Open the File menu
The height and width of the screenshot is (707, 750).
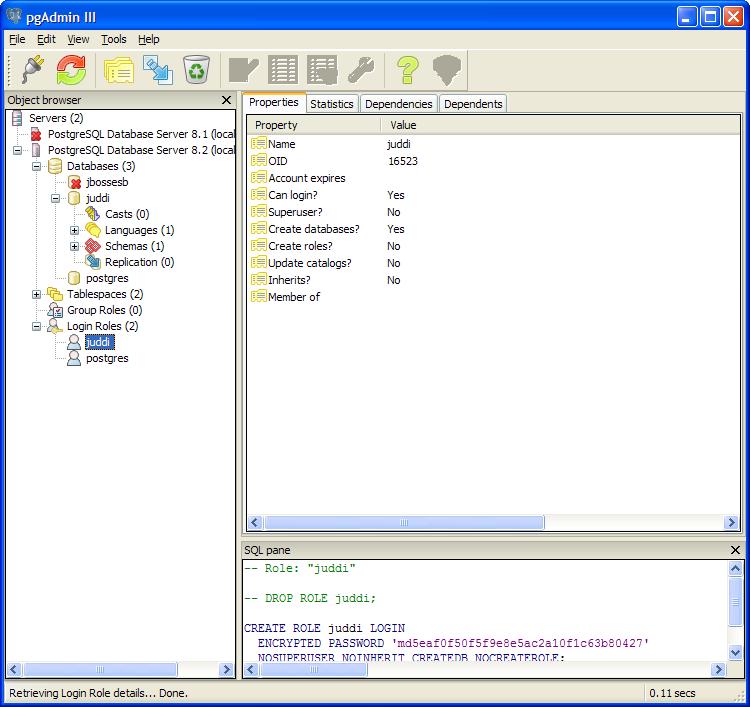[17, 39]
